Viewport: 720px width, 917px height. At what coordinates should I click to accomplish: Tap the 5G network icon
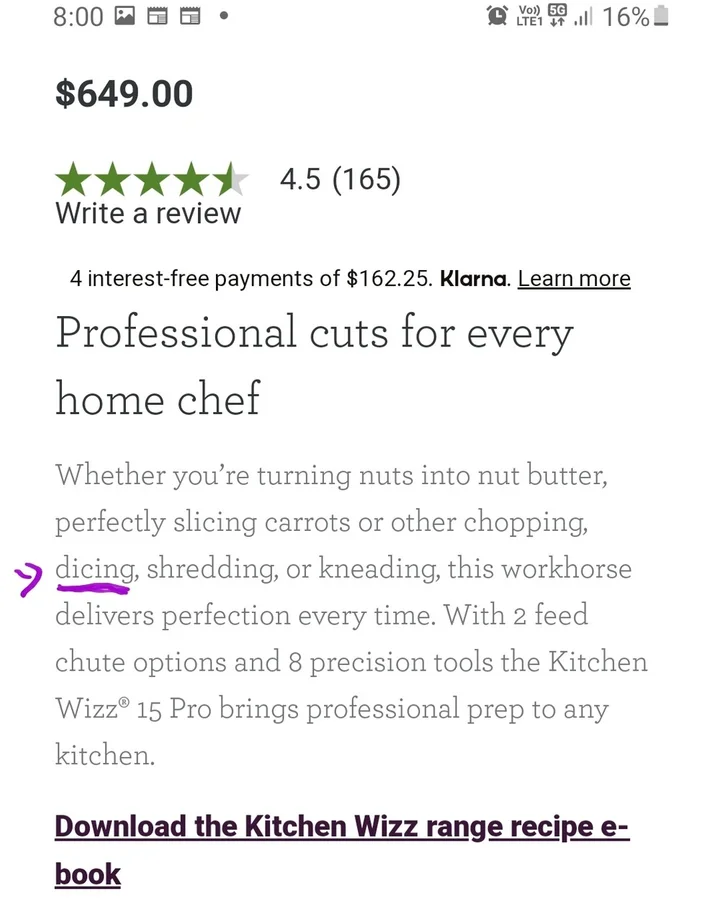pos(557,16)
